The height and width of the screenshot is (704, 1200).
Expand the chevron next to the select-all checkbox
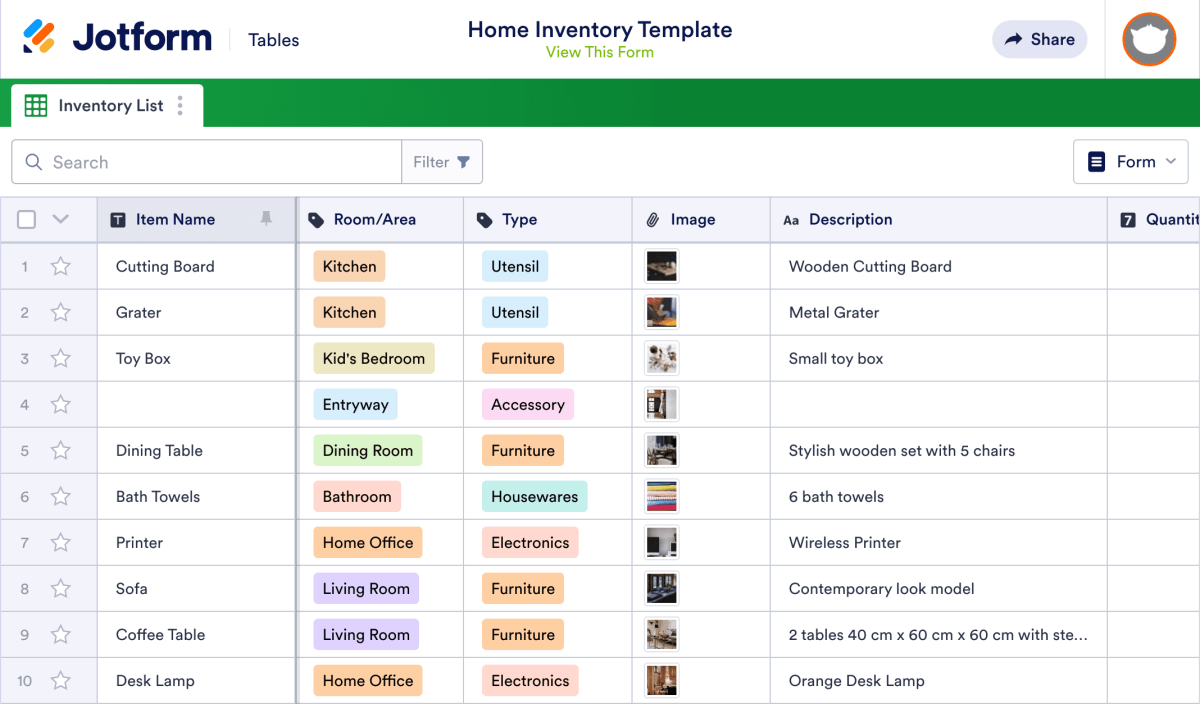coord(57,219)
